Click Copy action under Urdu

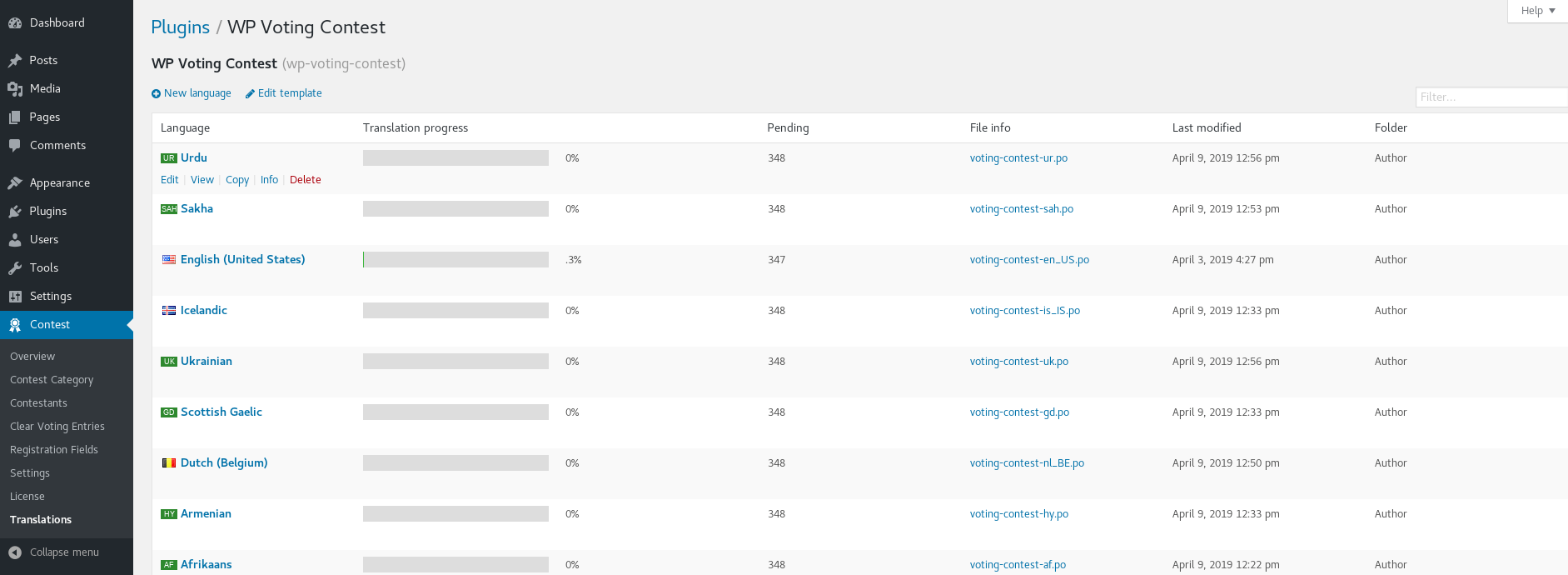pos(237,180)
